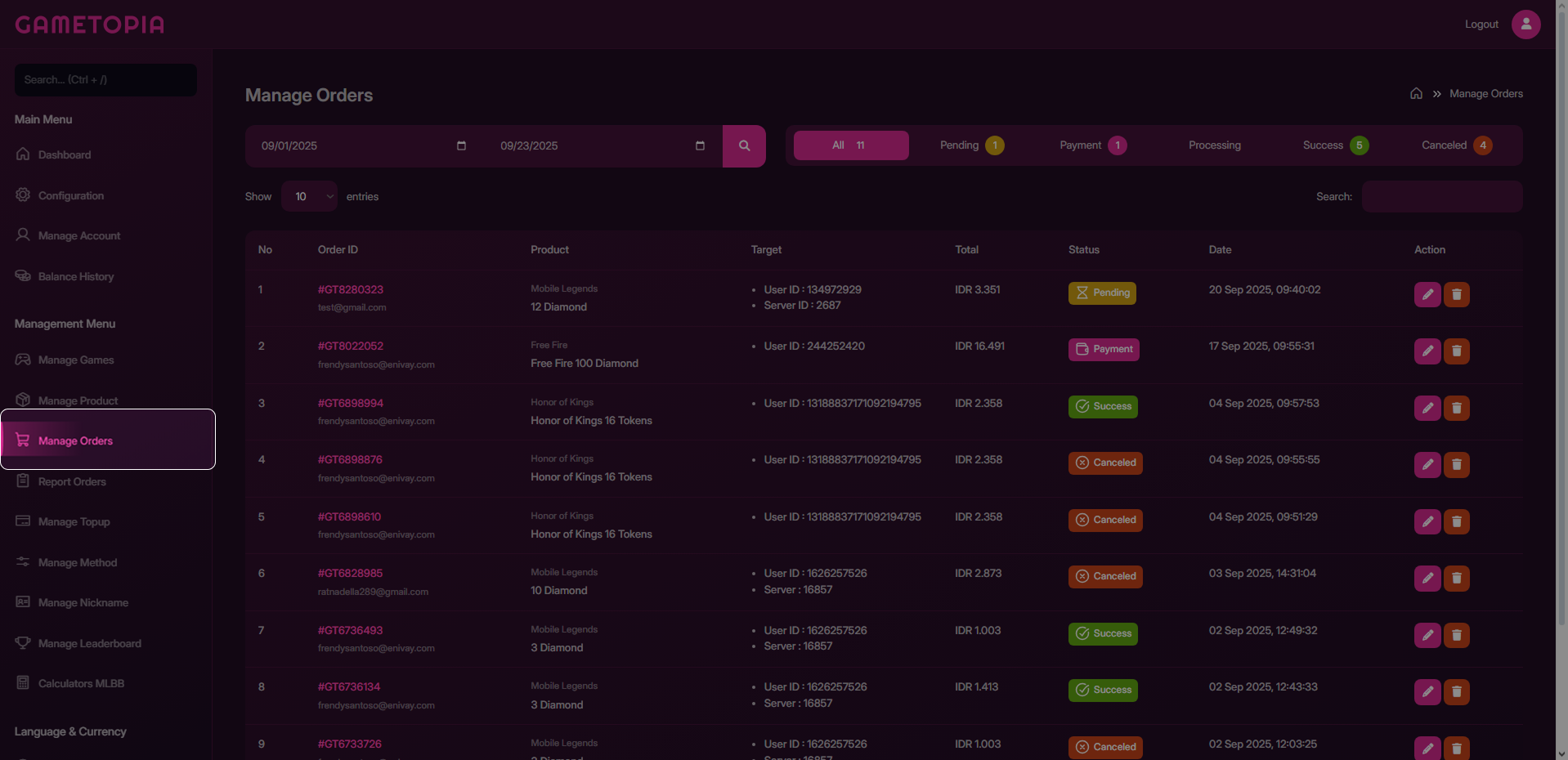Edit order #GT8280323 with pencil icon
Image resolution: width=1568 pixels, height=760 pixels.
pyautogui.click(x=1427, y=294)
